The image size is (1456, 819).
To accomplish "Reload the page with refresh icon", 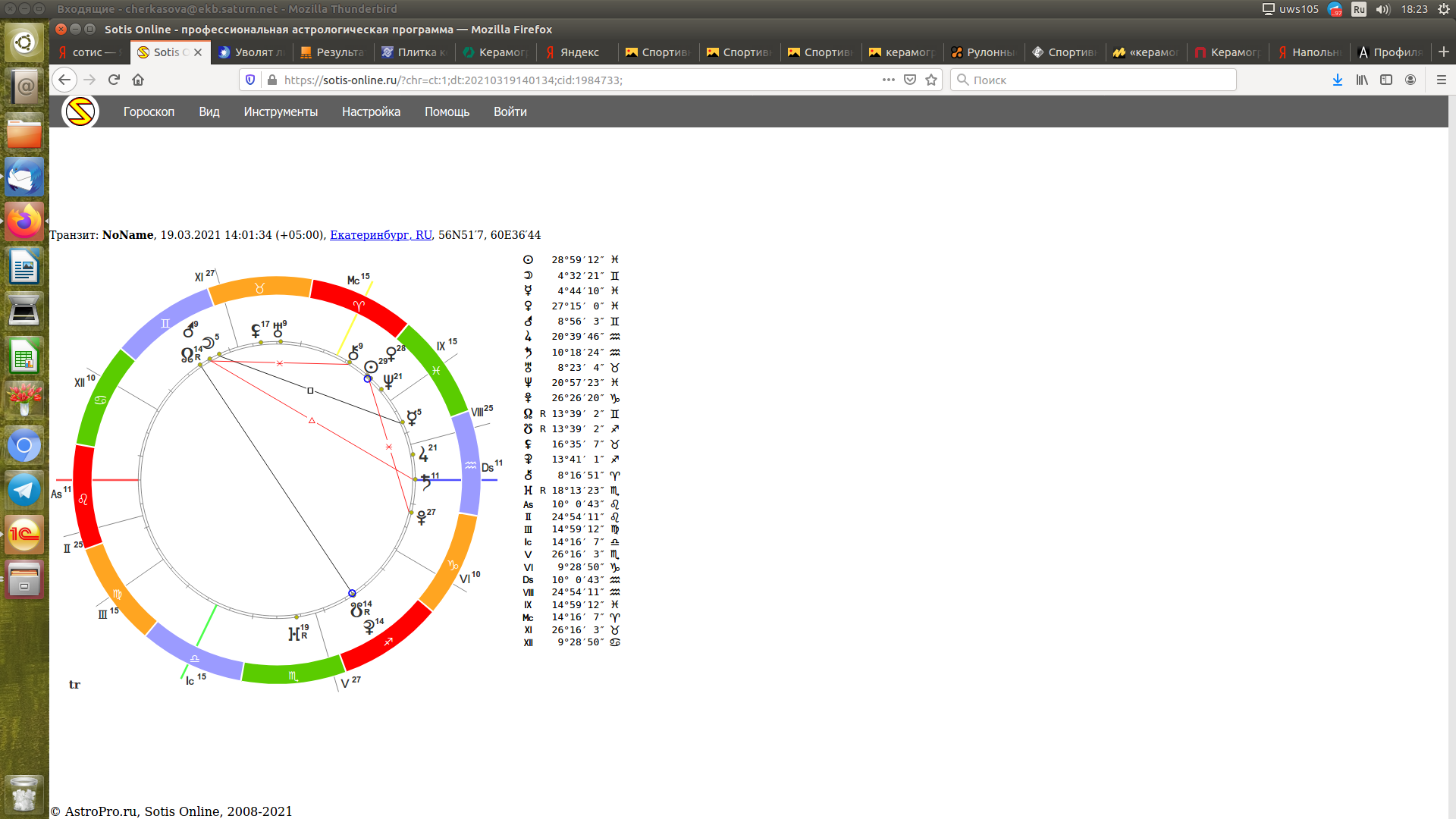I will (114, 80).
